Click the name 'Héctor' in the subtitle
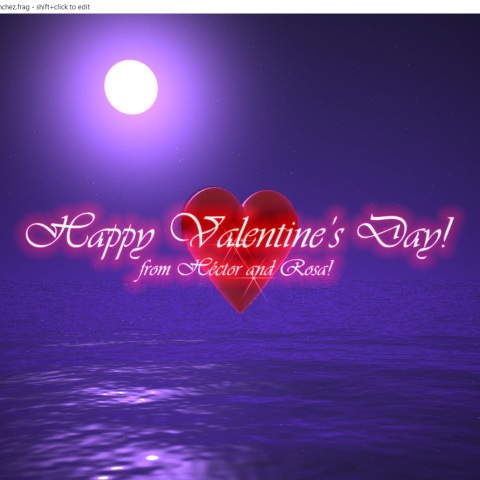The image size is (480, 480). pyautogui.click(x=208, y=268)
